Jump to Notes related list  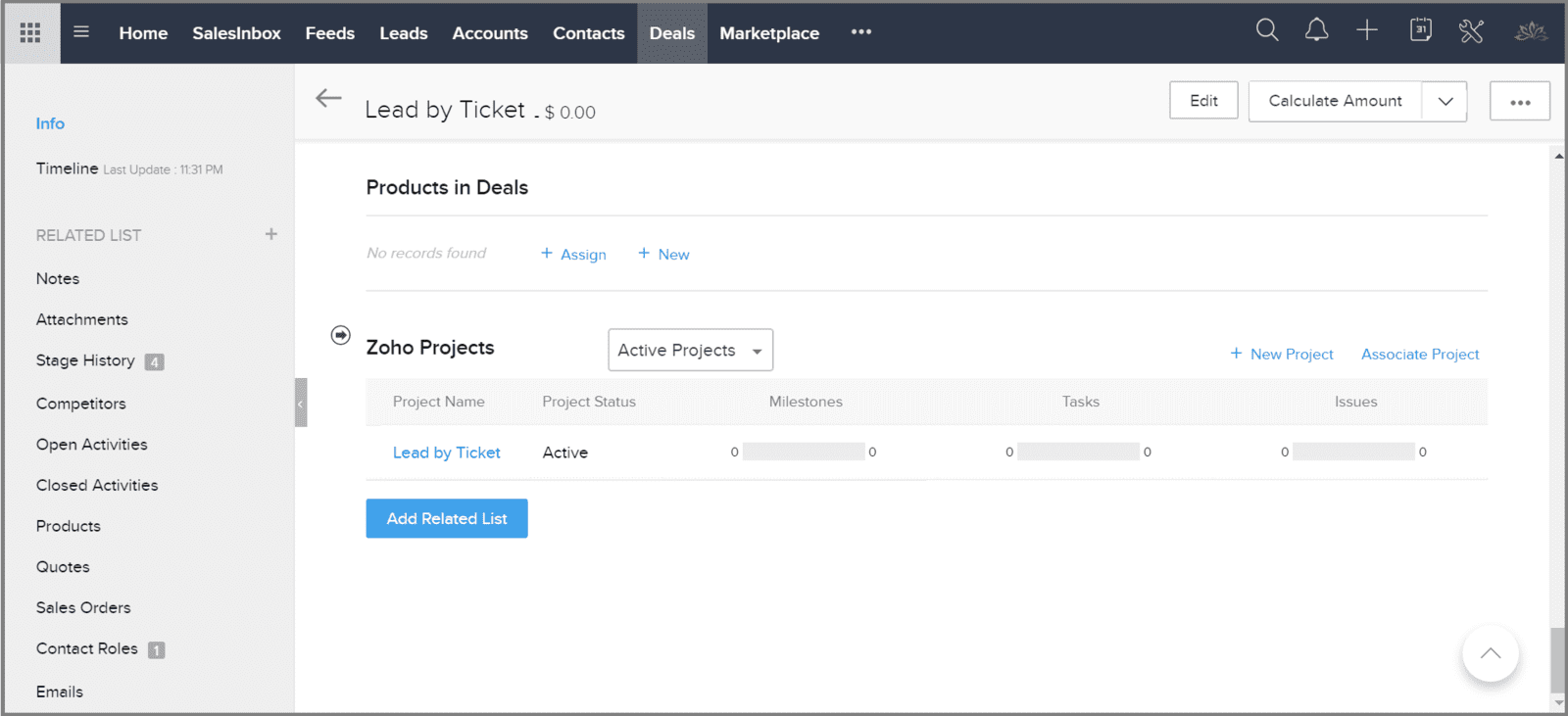[58, 278]
